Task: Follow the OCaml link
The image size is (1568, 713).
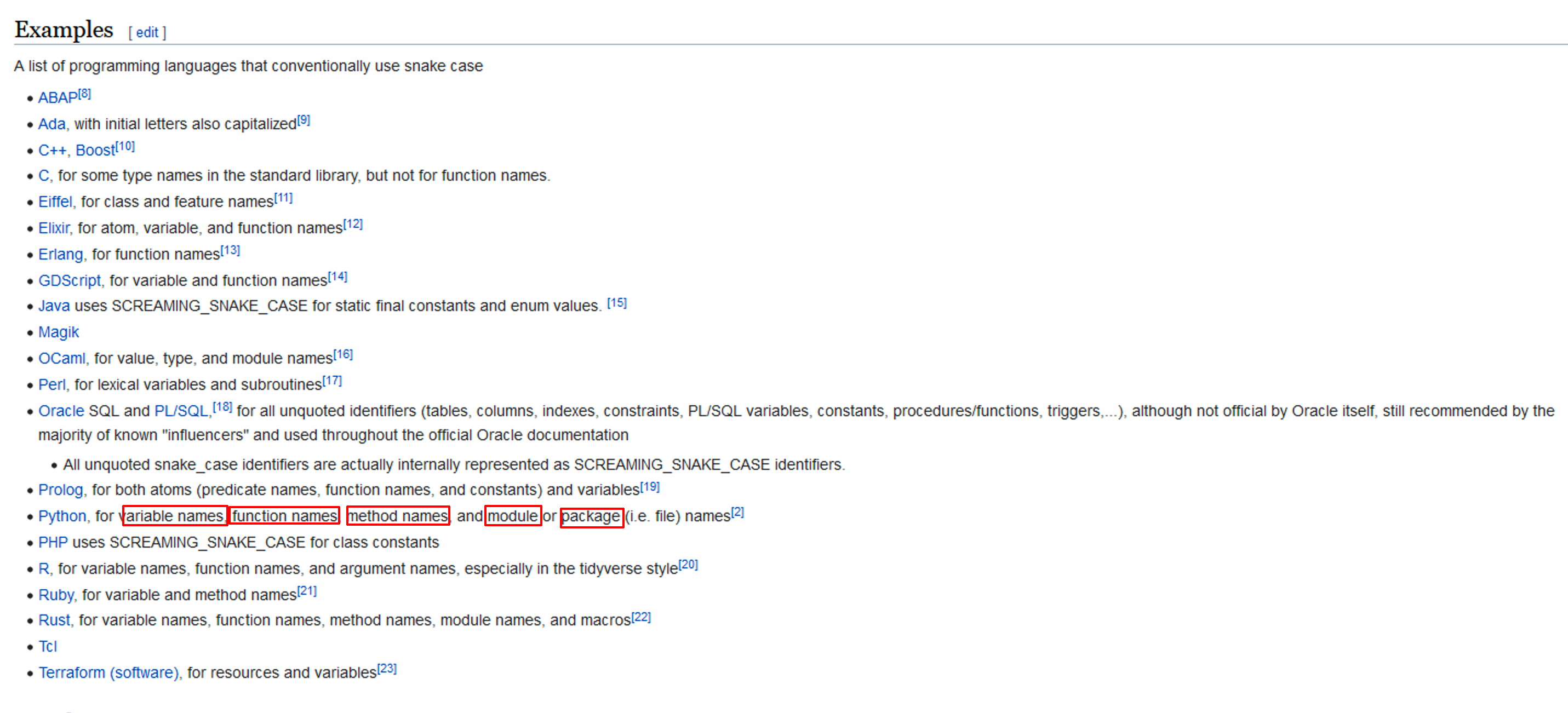Action: pyautogui.click(x=61, y=358)
